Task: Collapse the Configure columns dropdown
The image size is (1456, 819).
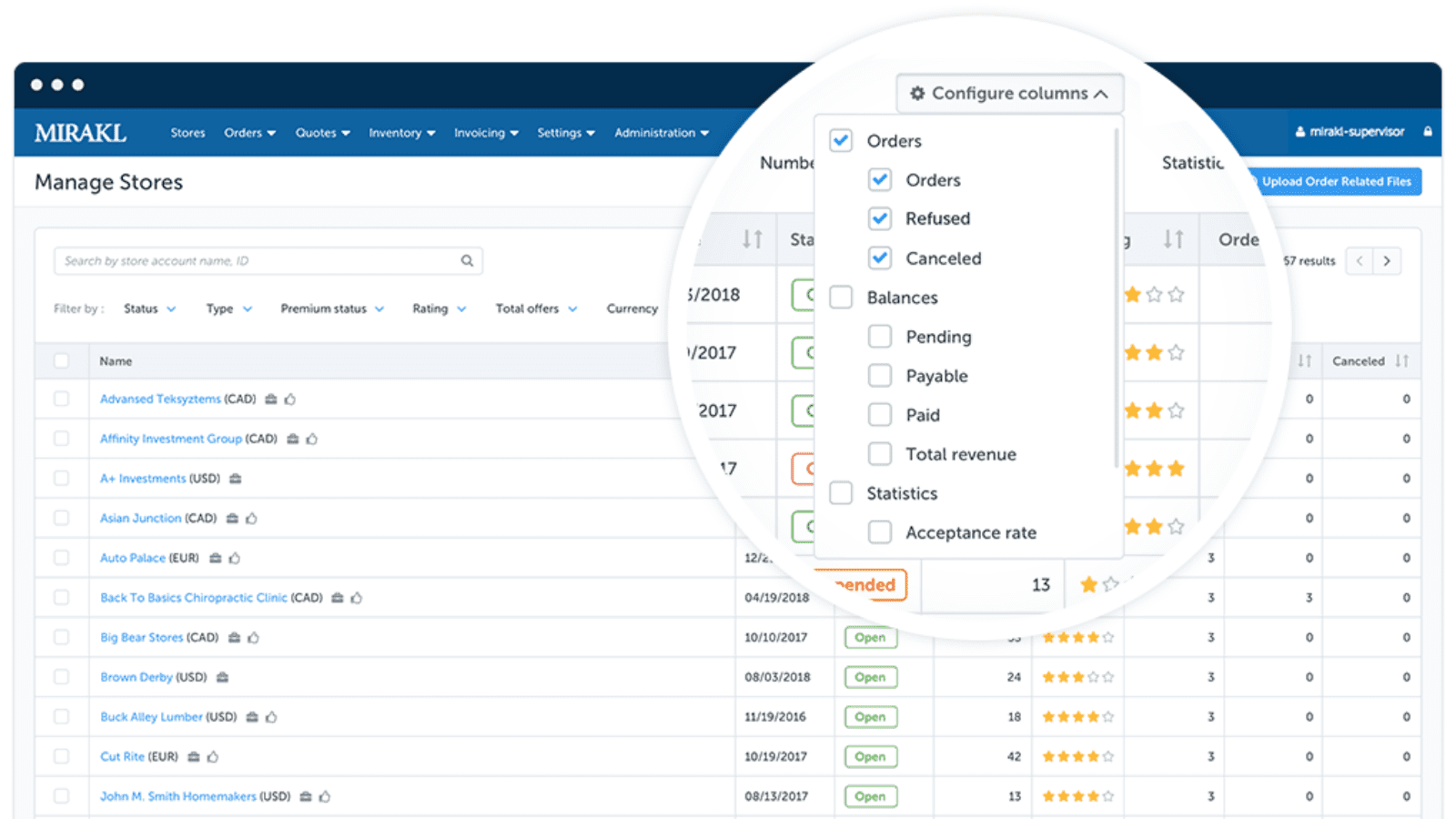Action: tap(1009, 94)
